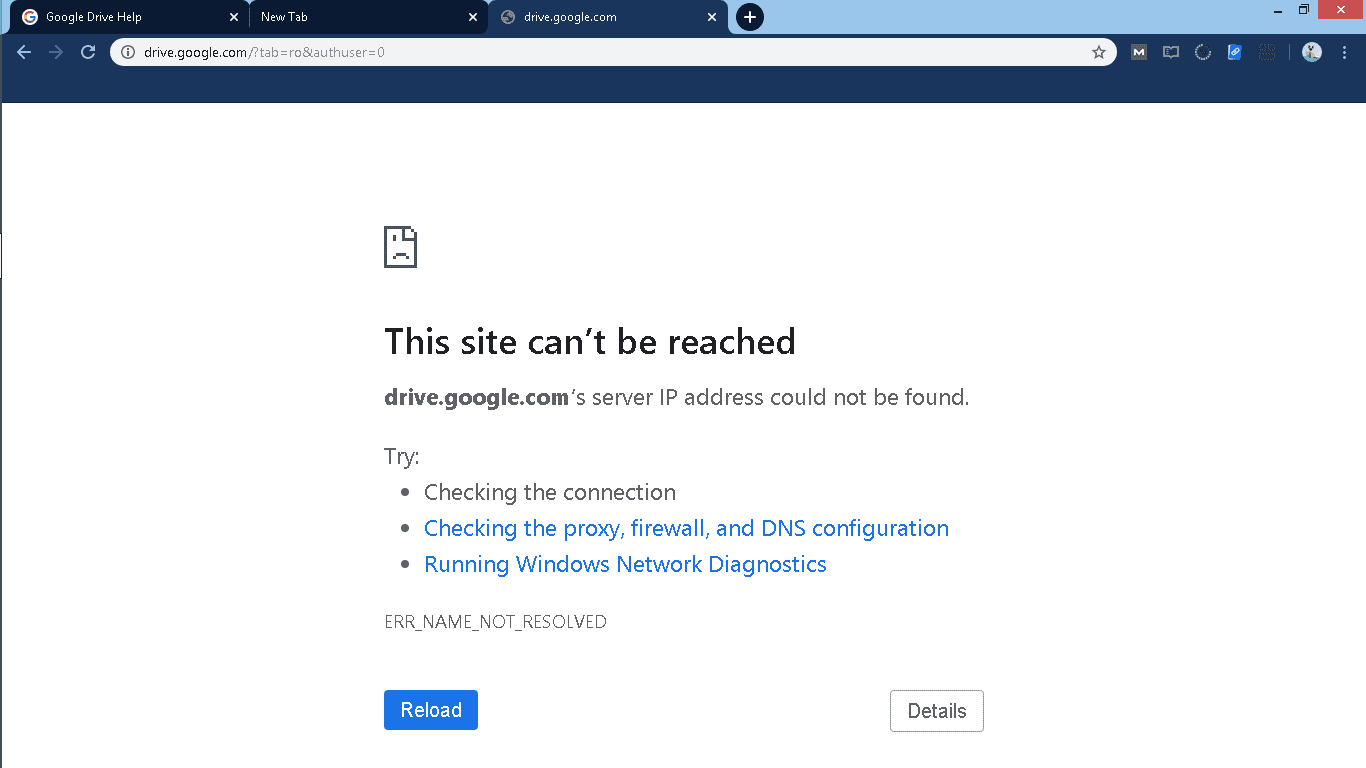Switch to the Google Drive Help tab
This screenshot has height=768, width=1366.
click(130, 17)
